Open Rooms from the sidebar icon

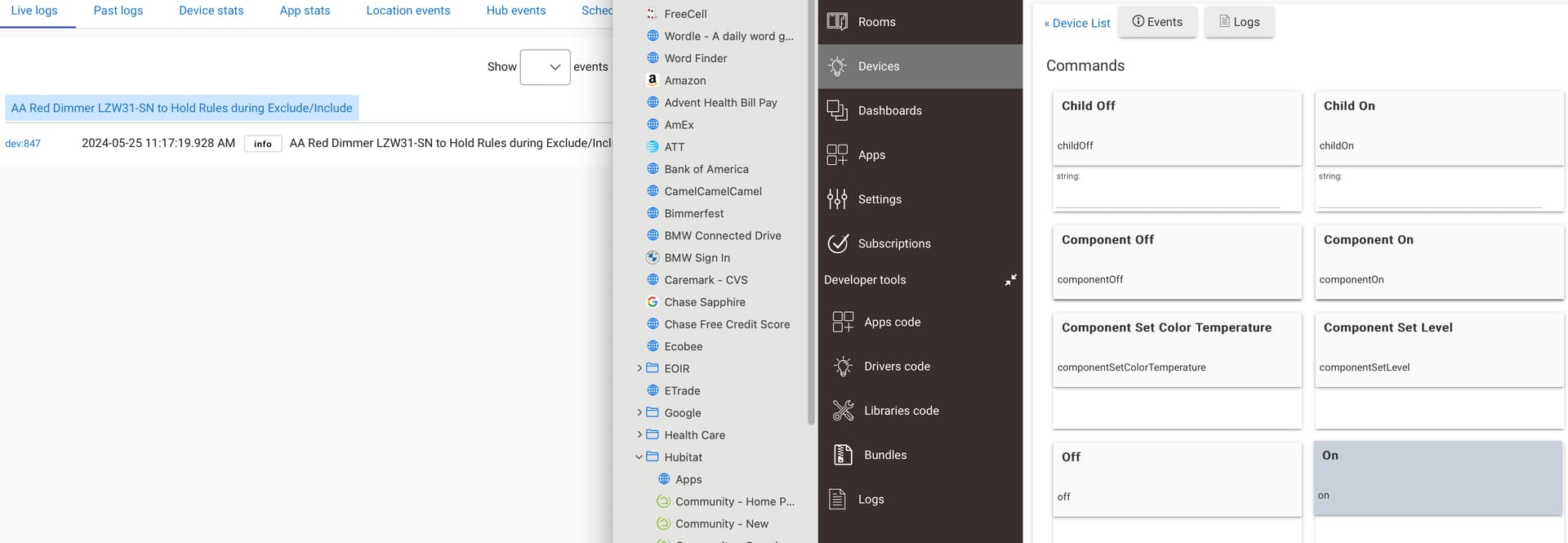click(x=837, y=21)
